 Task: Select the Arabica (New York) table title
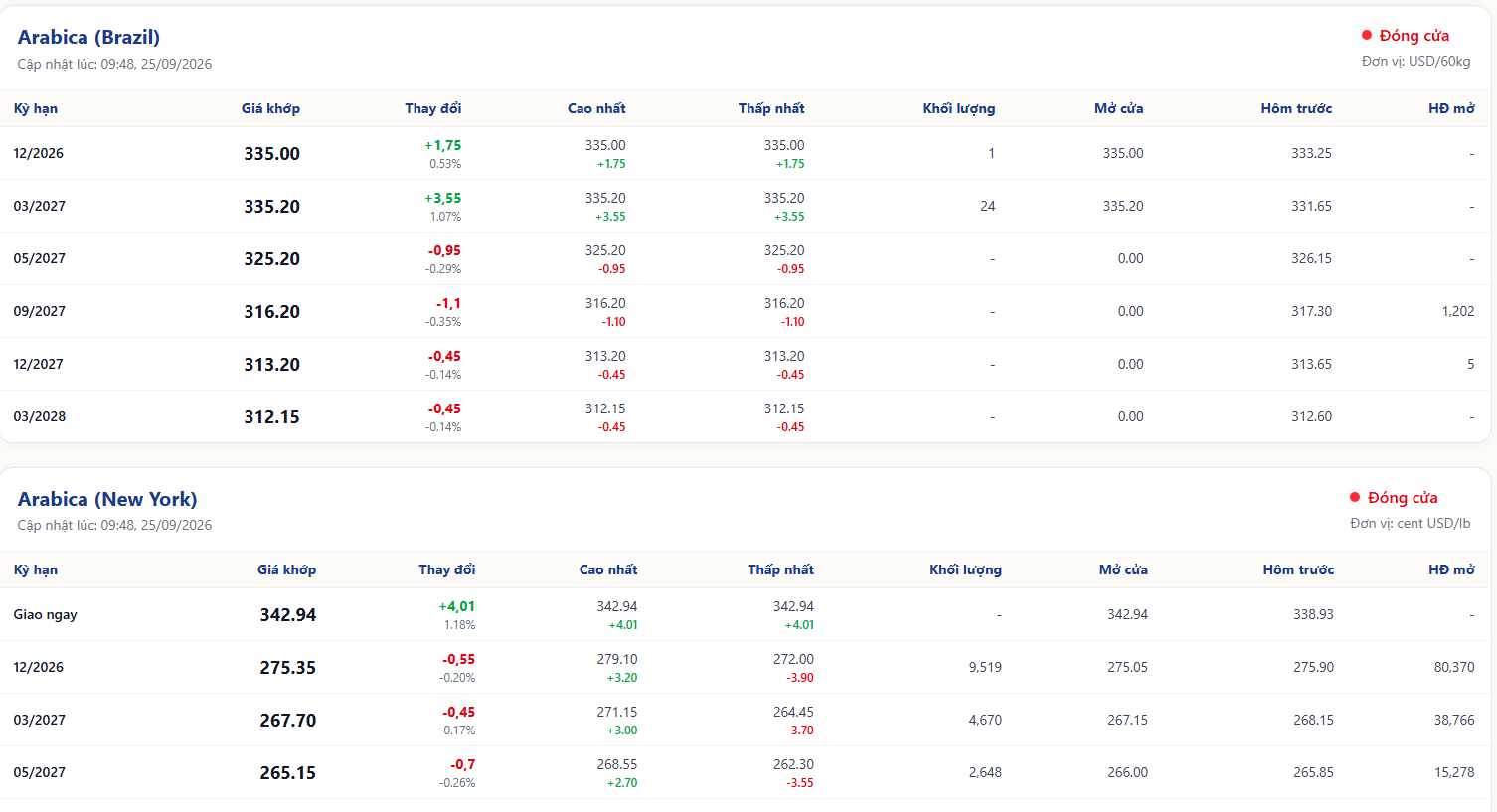point(107,499)
